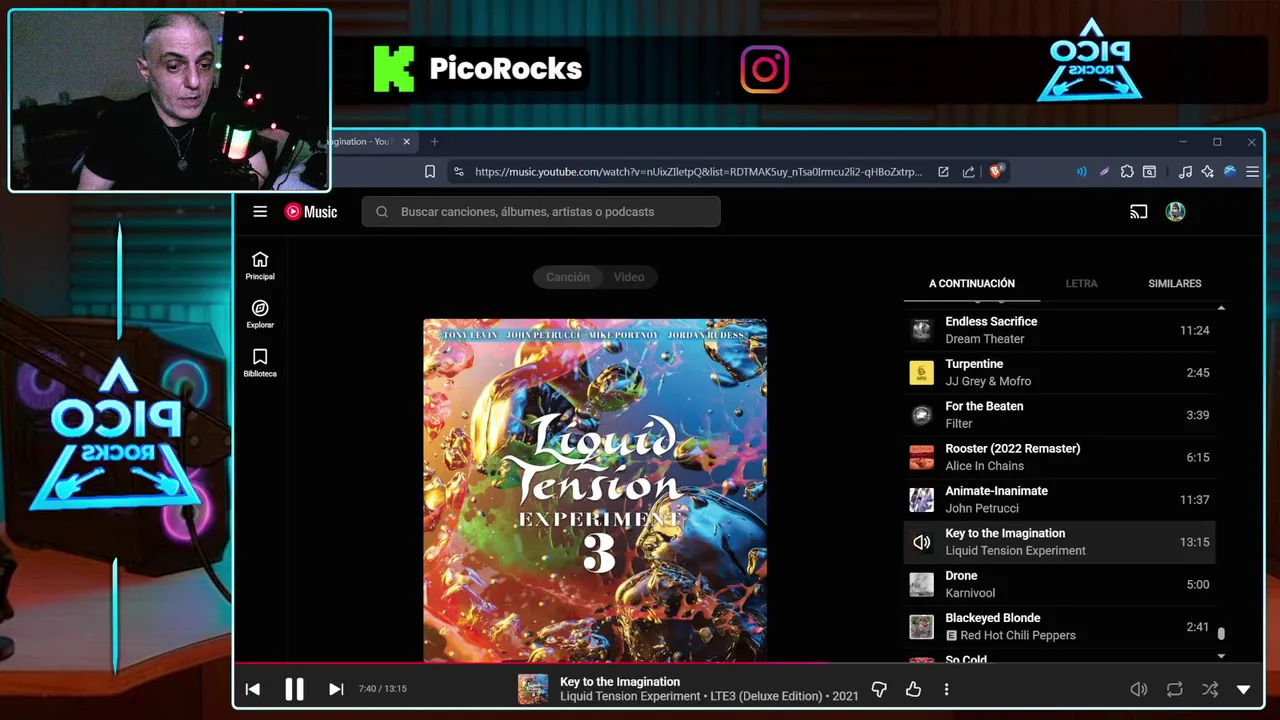Select the A CONTINUACIÓN tab
This screenshot has height=720, width=1280.
point(972,284)
